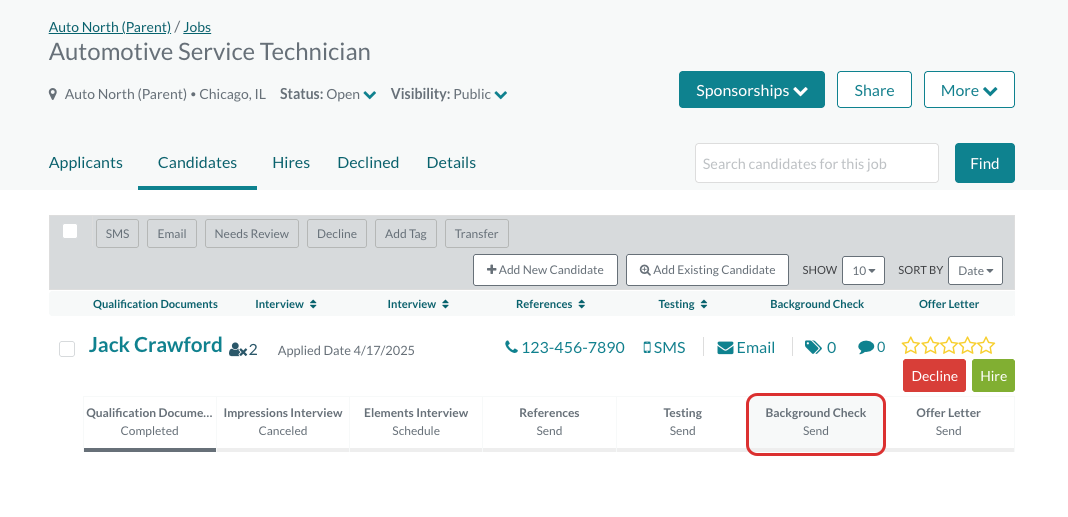Open Jack Crawford's candidate profile
The height and width of the screenshot is (517, 1068).
click(x=155, y=345)
